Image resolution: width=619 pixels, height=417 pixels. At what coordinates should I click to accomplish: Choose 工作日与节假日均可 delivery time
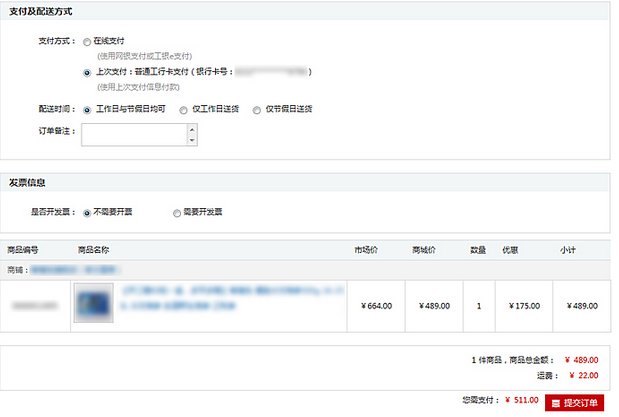[87, 110]
